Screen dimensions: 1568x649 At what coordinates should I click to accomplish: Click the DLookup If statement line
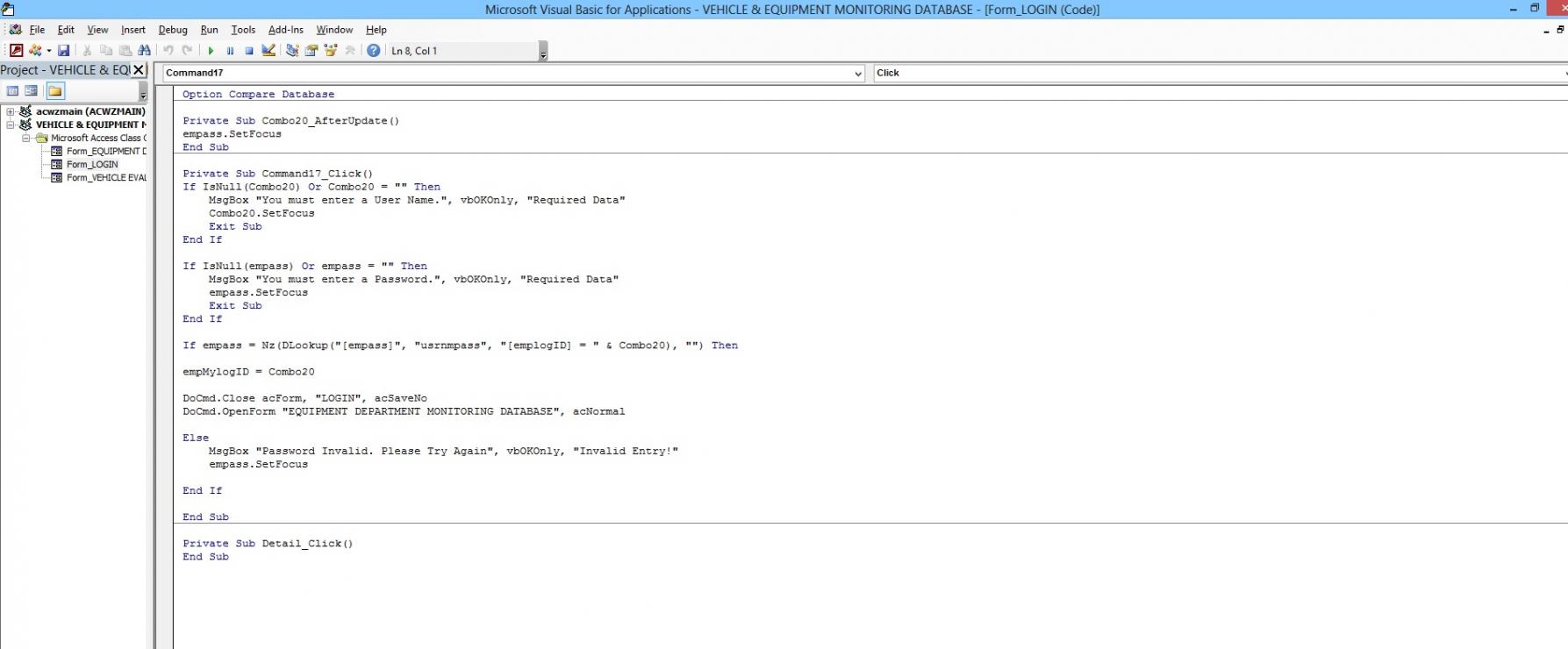460,346
